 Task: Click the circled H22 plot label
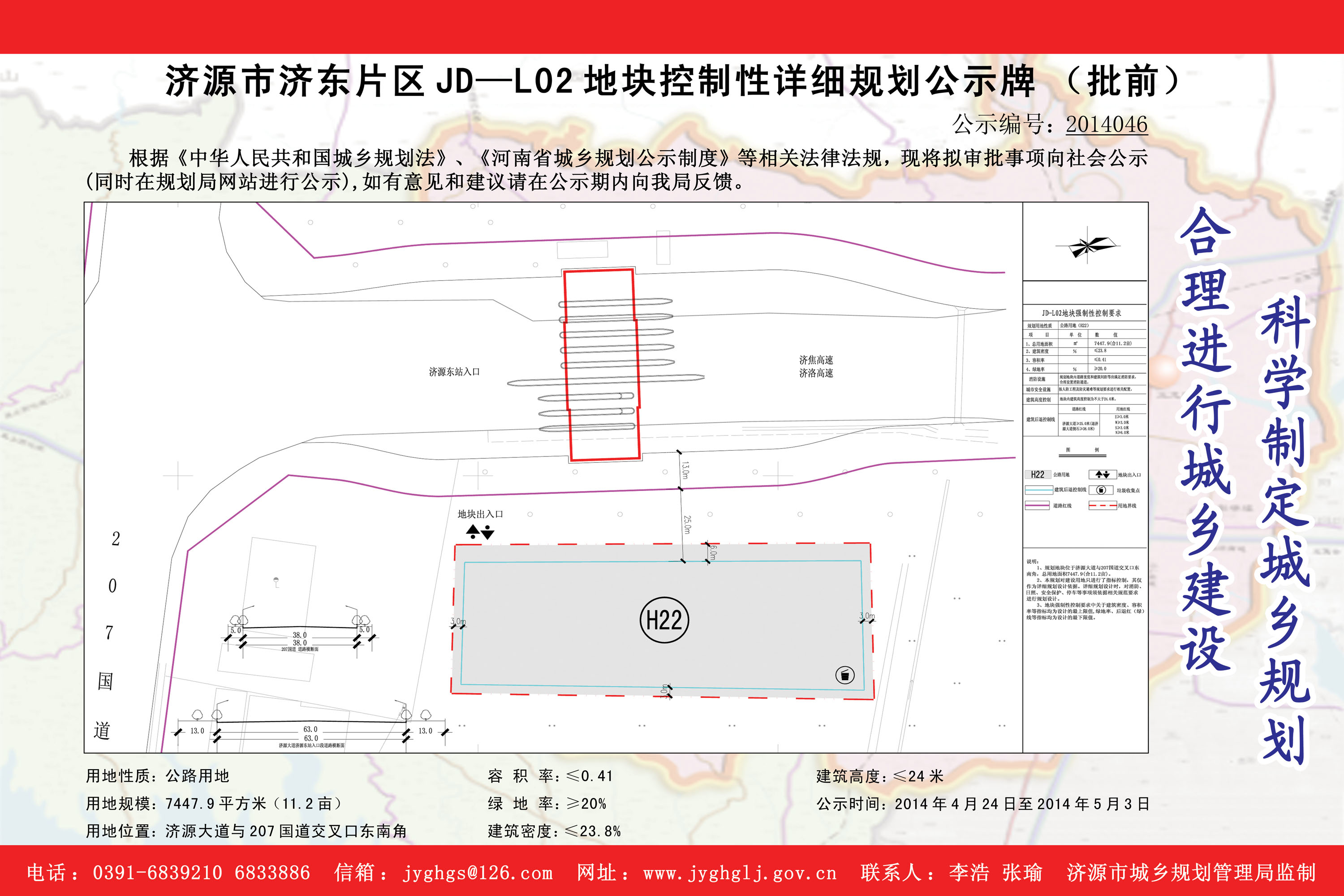(x=664, y=620)
